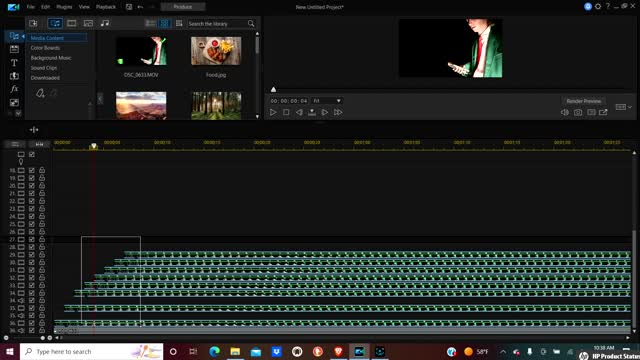The width and height of the screenshot is (640, 360).
Task: Select the Sound Clips category
Action: [x=44, y=68]
